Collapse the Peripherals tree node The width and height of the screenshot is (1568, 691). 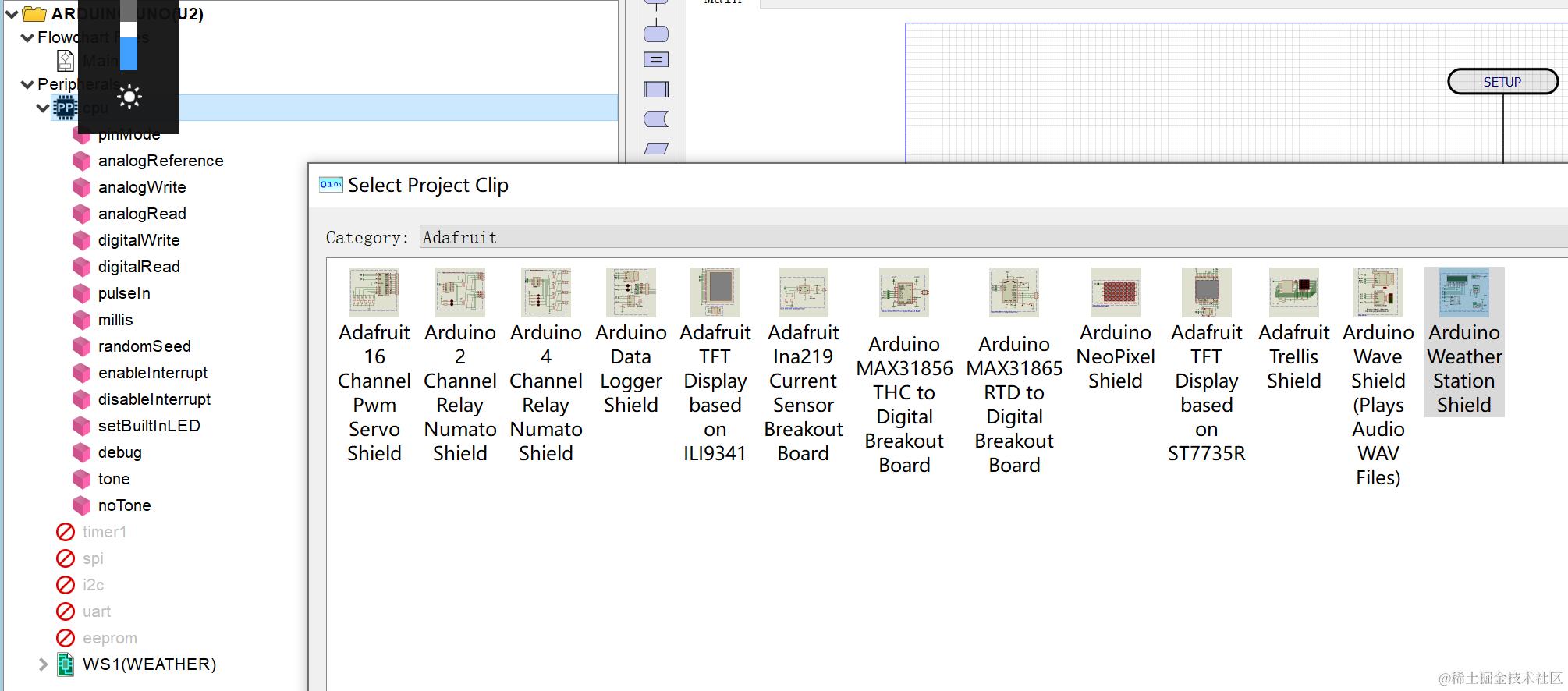[27, 84]
